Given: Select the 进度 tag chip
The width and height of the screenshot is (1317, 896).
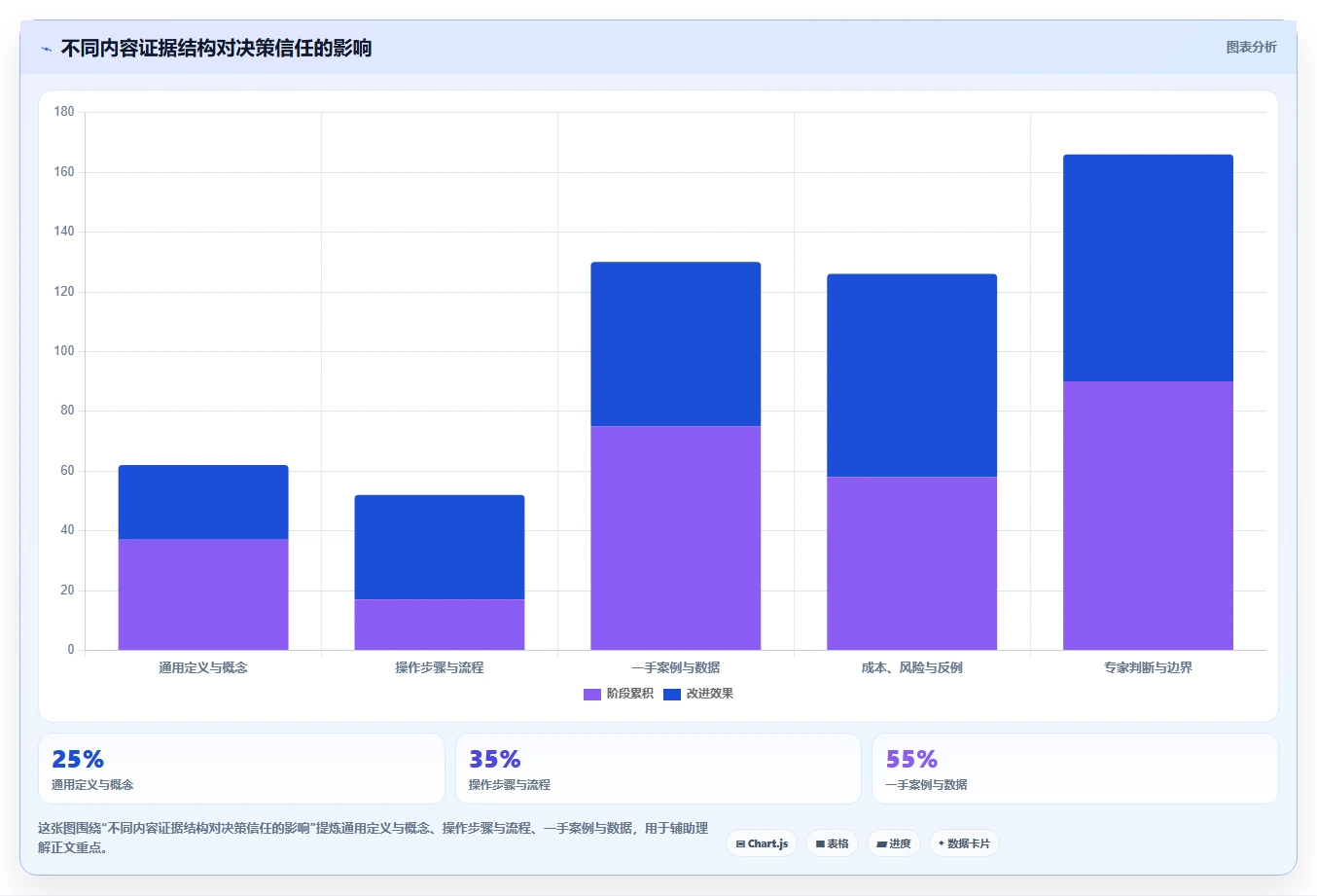Looking at the screenshot, I should [x=894, y=843].
